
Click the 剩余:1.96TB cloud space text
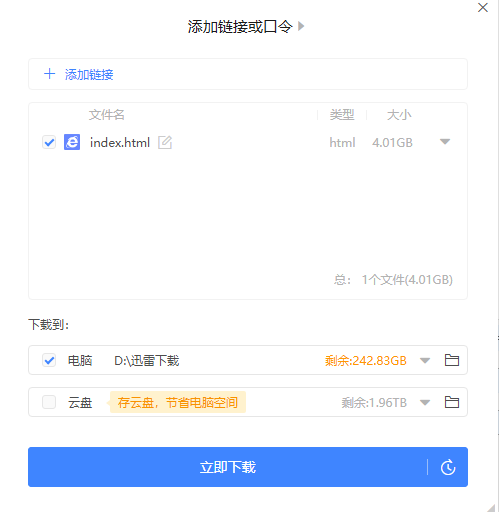click(x=374, y=403)
